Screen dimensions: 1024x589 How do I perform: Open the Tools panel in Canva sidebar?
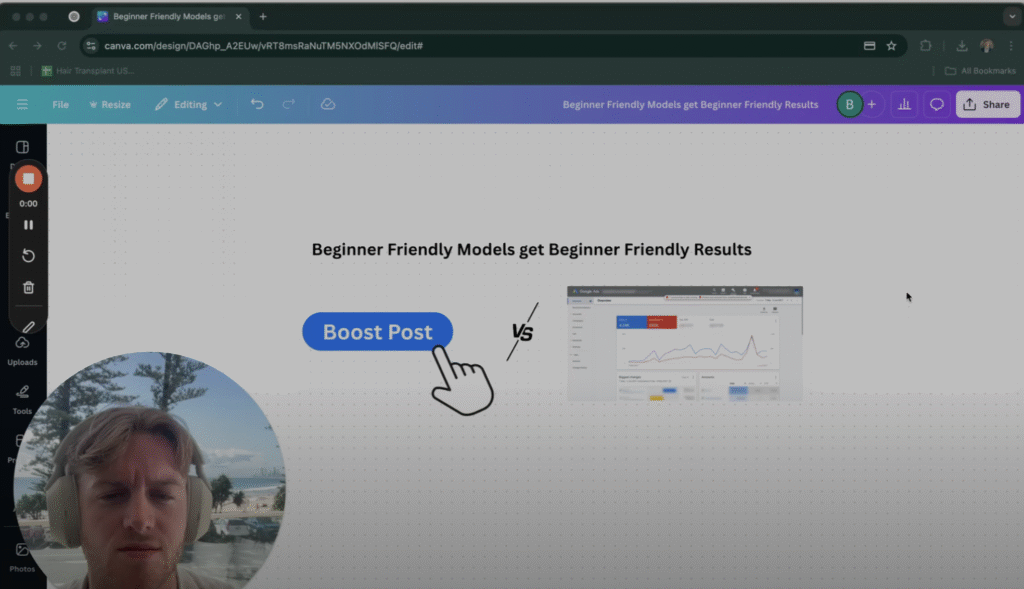[23, 398]
